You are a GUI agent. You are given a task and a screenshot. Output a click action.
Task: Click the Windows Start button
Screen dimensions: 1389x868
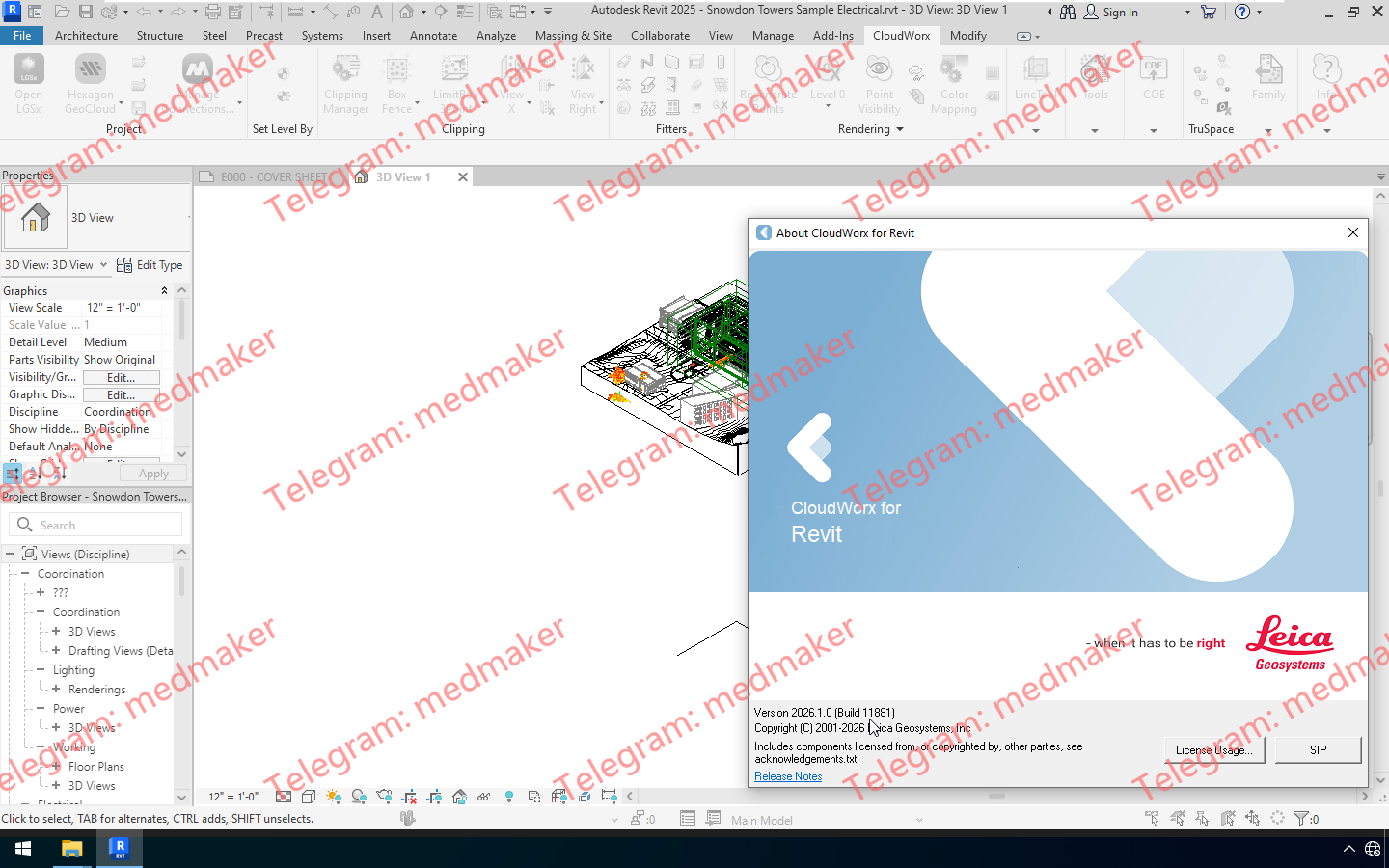coord(23,849)
